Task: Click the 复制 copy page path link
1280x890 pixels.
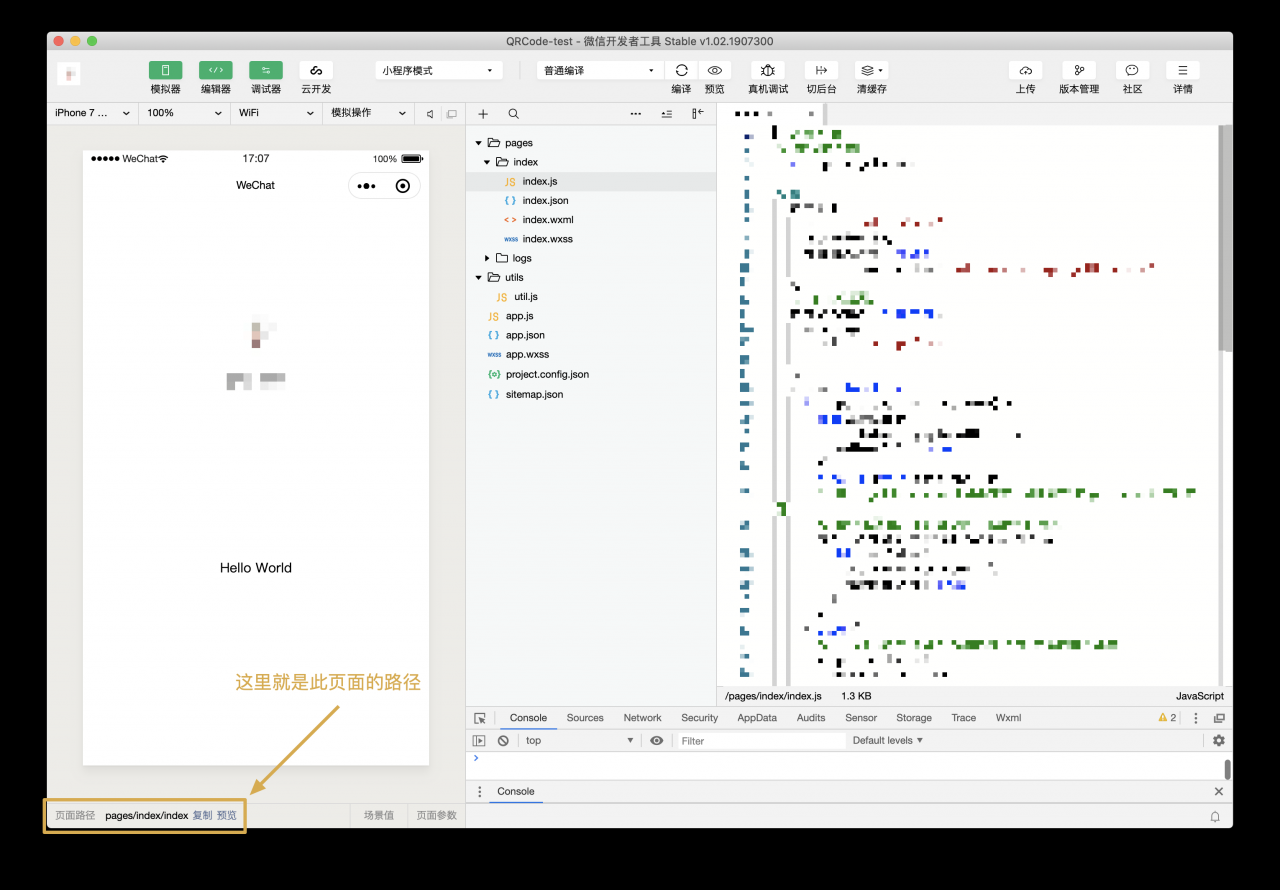Action: (202, 816)
